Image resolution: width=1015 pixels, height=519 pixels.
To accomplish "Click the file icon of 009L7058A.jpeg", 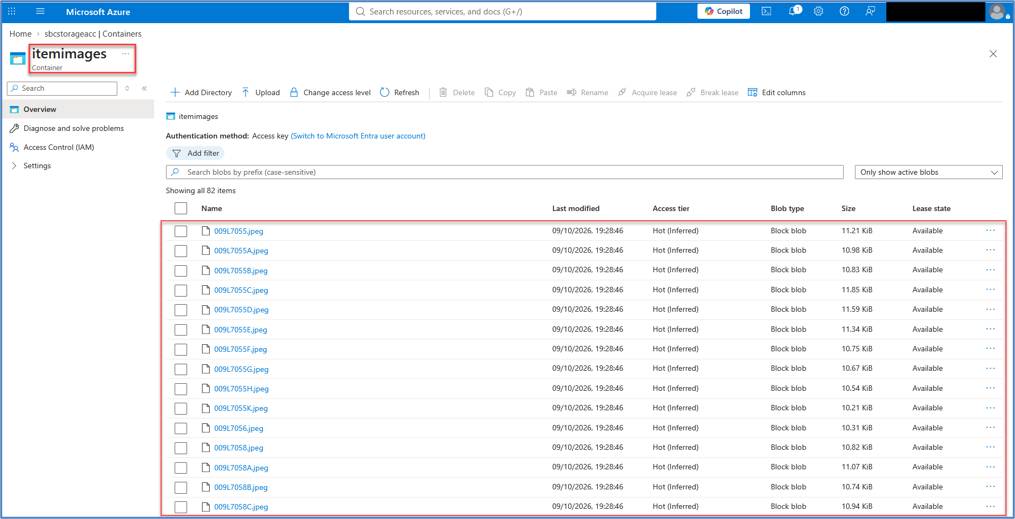I will (x=206, y=467).
